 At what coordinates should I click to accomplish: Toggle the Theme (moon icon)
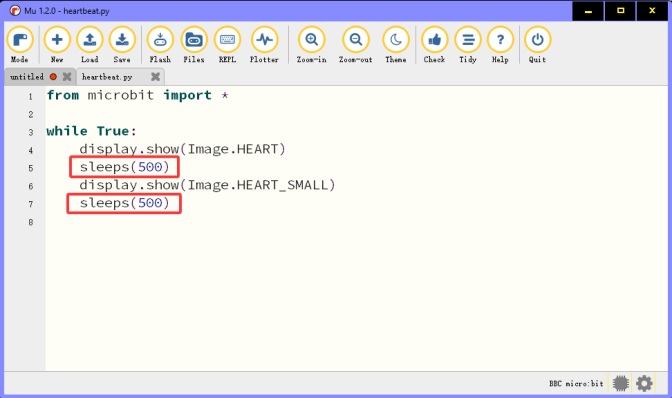396,45
